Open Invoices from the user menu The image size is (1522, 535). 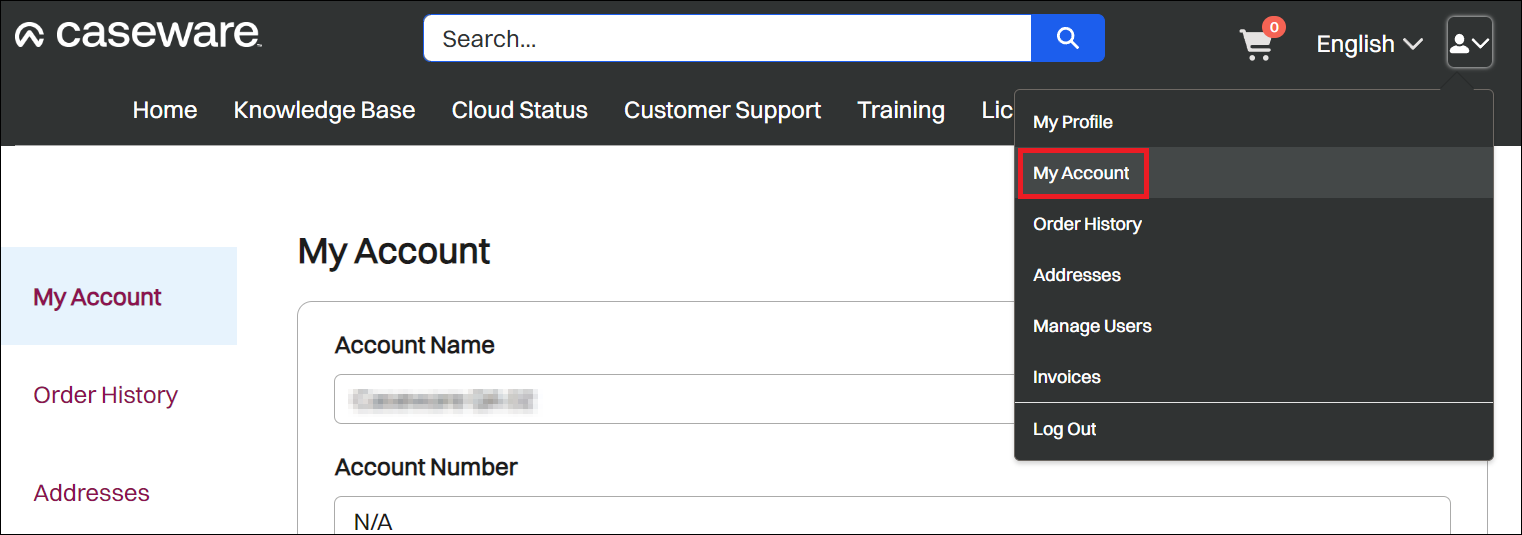pos(1066,377)
